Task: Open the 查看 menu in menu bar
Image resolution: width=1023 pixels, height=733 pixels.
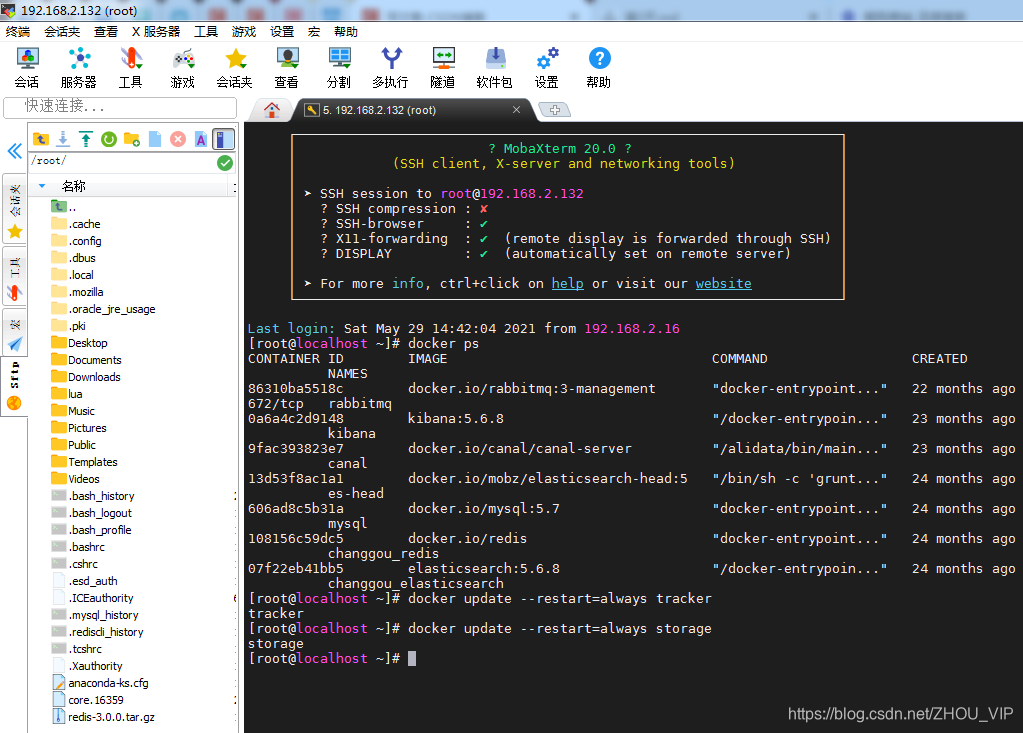Action: [x=106, y=32]
